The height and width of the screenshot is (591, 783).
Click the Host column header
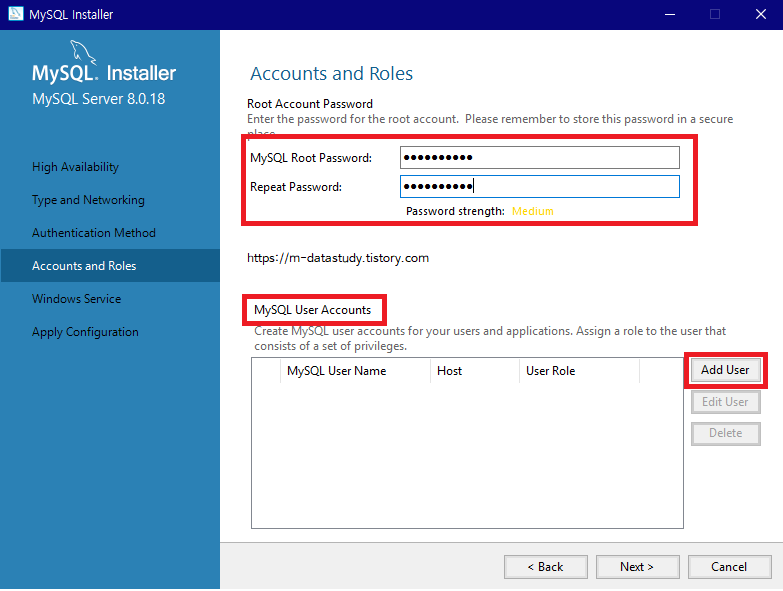tap(474, 371)
